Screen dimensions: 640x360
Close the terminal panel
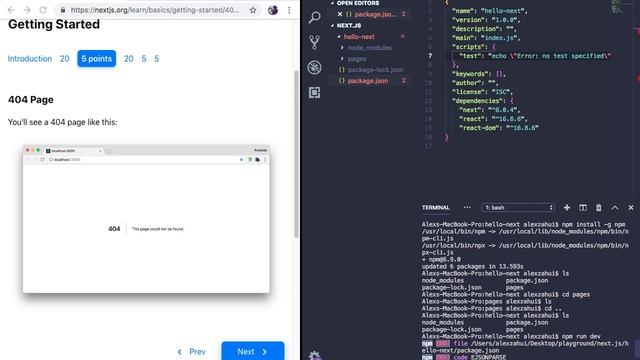631,208
